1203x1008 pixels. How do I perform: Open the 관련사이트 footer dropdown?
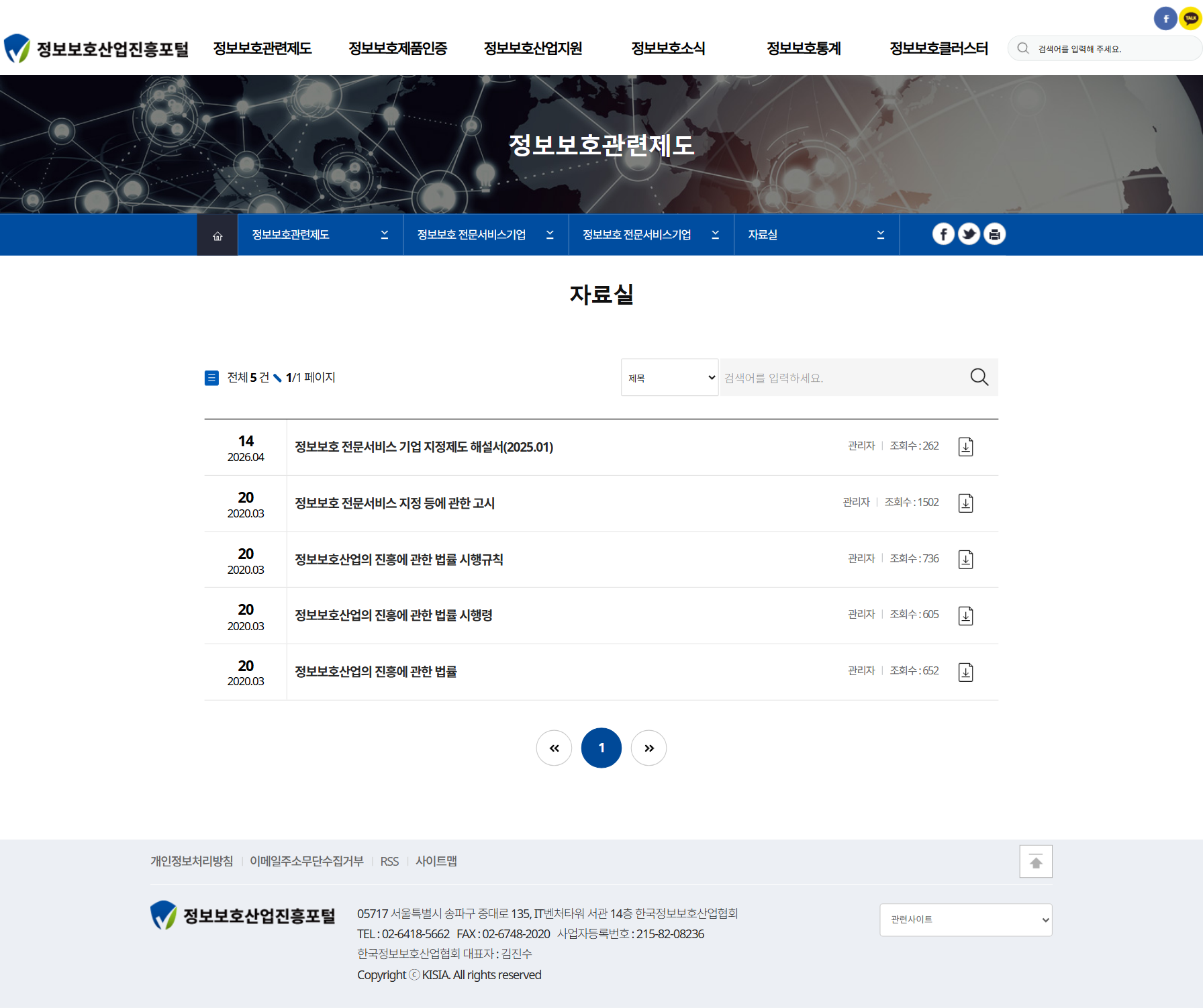(x=966, y=919)
